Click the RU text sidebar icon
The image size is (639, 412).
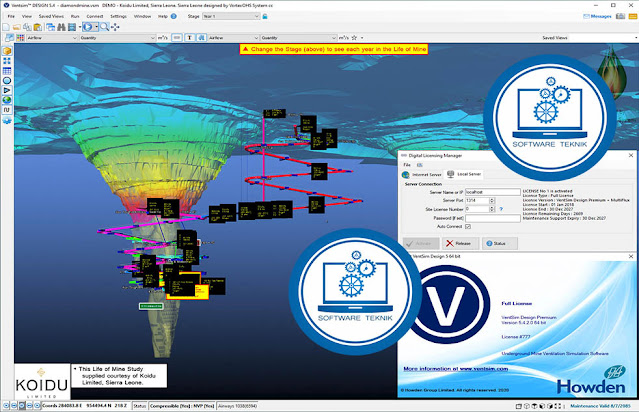(7, 110)
